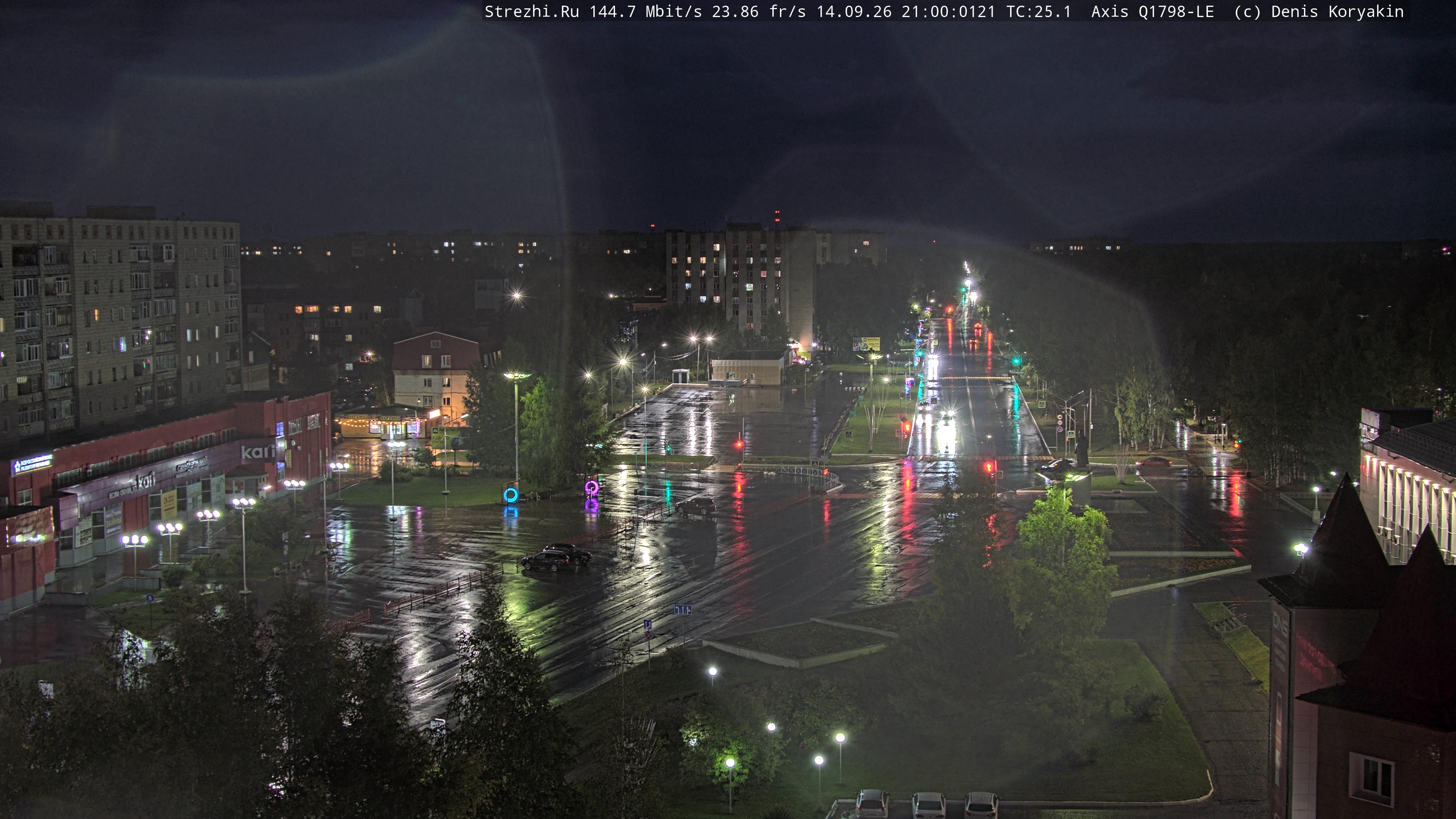Click the glowing blue ring sculpture

click(x=510, y=495)
